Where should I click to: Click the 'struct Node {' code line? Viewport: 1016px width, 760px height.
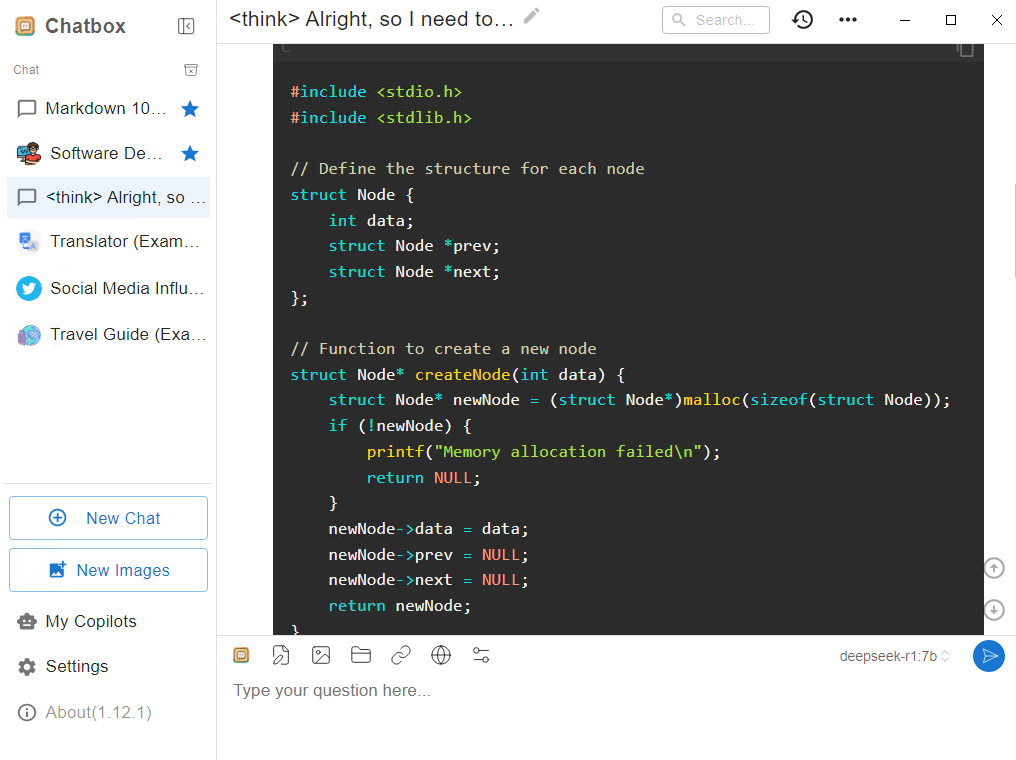pyautogui.click(x=352, y=195)
